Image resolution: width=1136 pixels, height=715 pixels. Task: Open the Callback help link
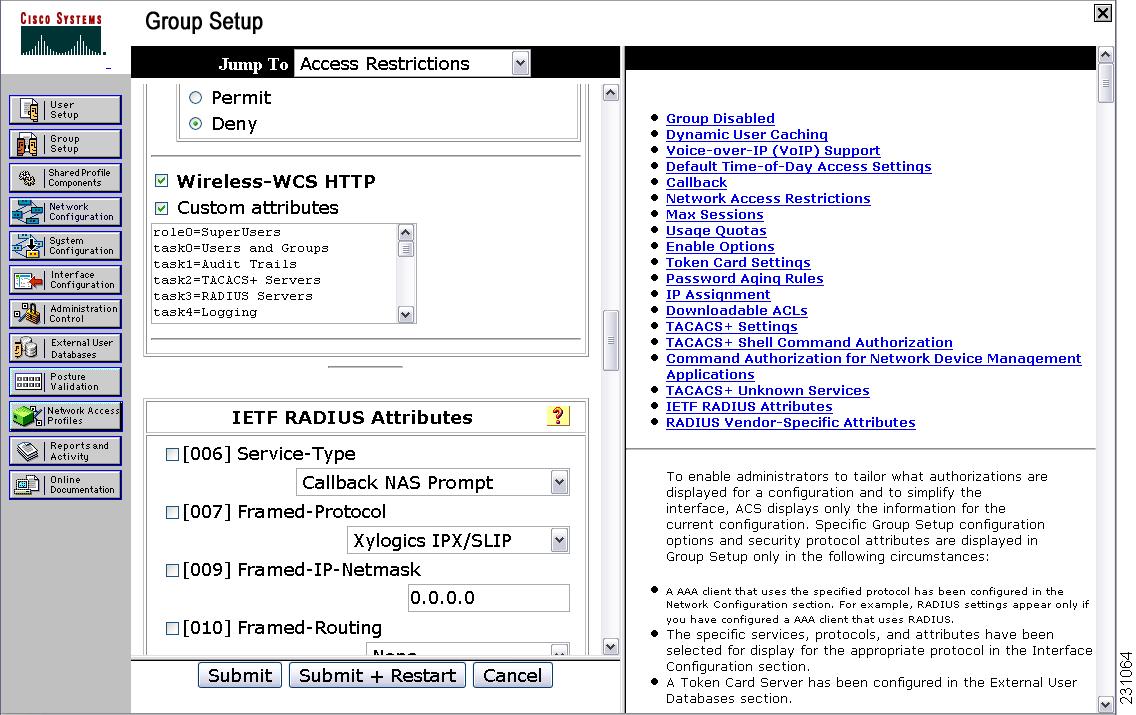[696, 183]
